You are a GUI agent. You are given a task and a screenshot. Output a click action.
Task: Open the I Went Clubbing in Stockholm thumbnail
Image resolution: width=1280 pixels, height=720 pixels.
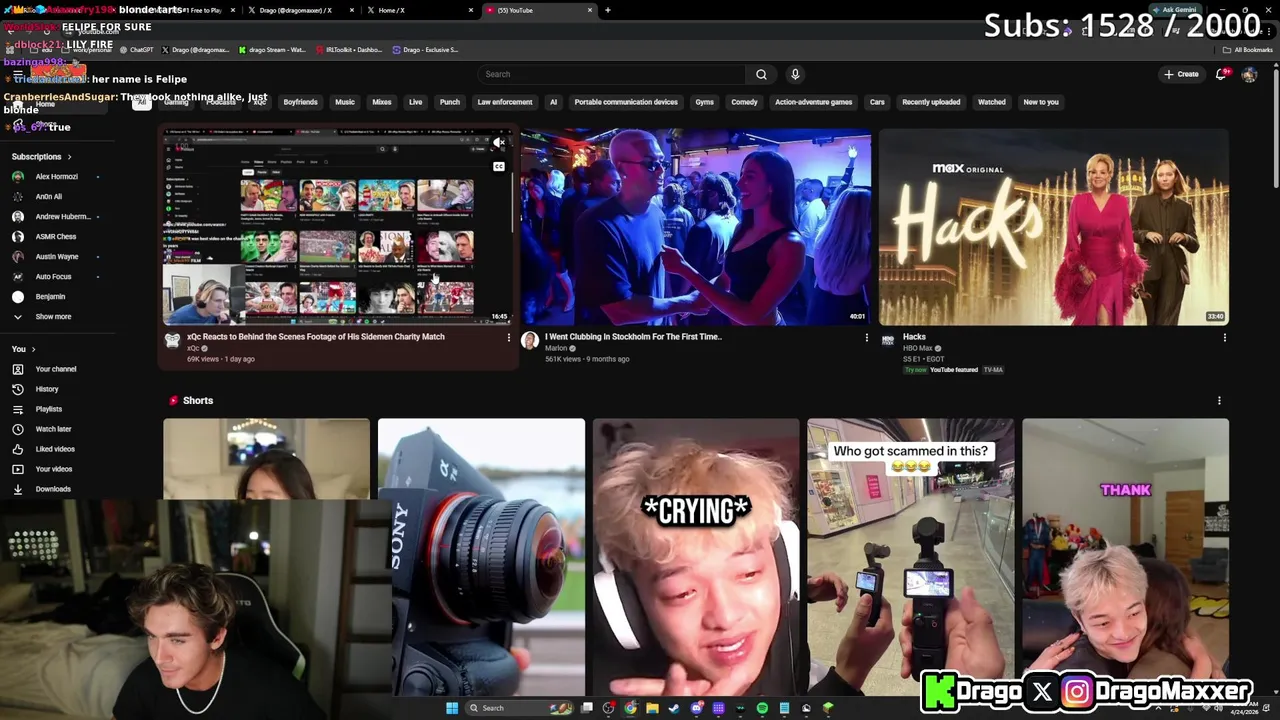click(x=695, y=227)
